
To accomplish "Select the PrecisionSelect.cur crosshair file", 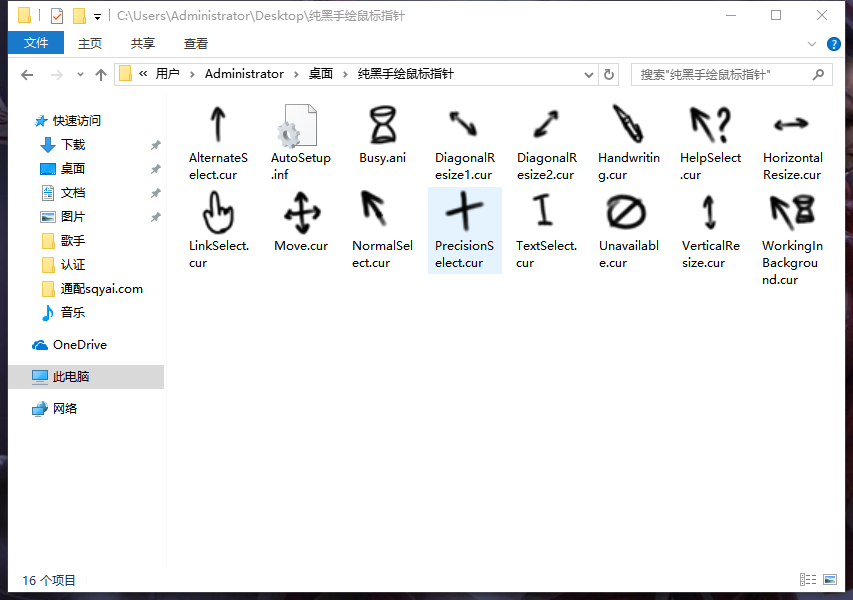I will pyautogui.click(x=465, y=231).
